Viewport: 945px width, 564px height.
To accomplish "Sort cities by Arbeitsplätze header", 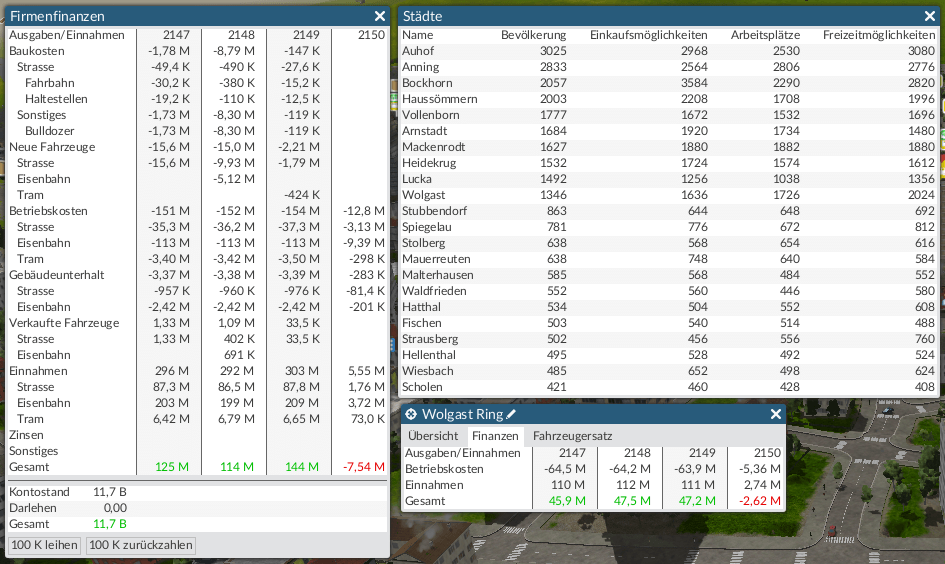I will 765,35.
